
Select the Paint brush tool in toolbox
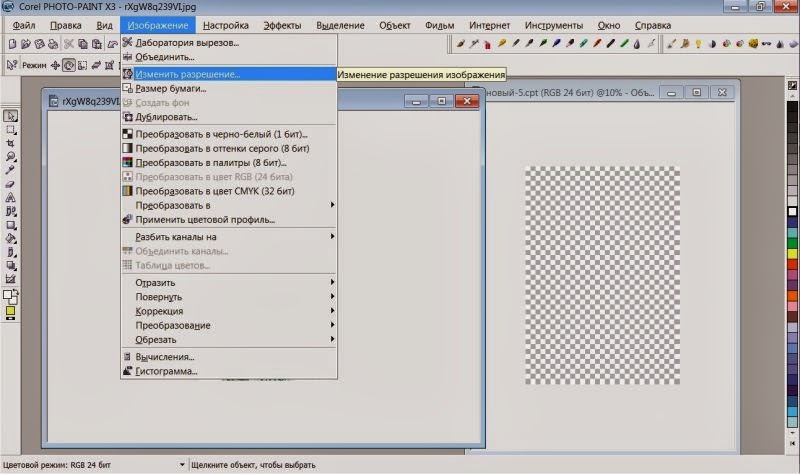[x=10, y=252]
